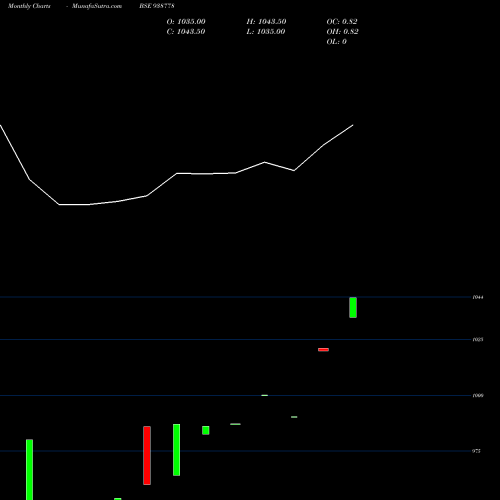
Task: Click the tall green candle at the left edge
Action: (30, 469)
